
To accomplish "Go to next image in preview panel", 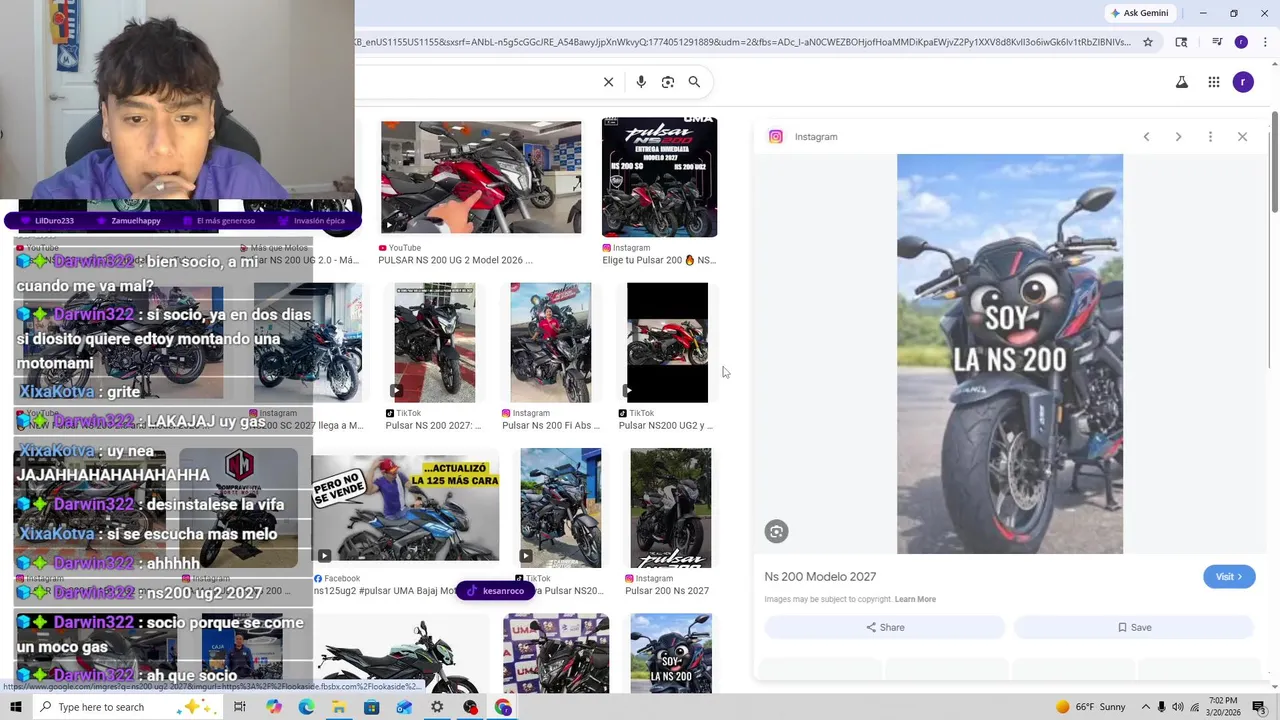I will pyautogui.click(x=1178, y=137).
